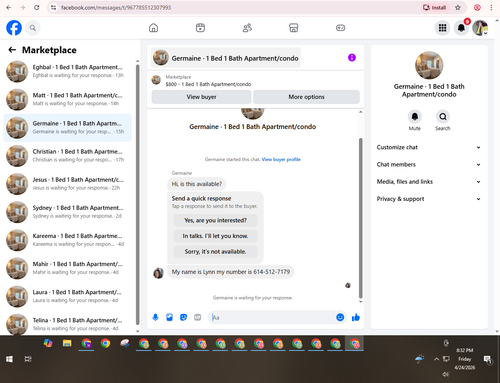This screenshot has width=500, height=383.
Task: Open the View buyer profile link
Action: (281, 159)
